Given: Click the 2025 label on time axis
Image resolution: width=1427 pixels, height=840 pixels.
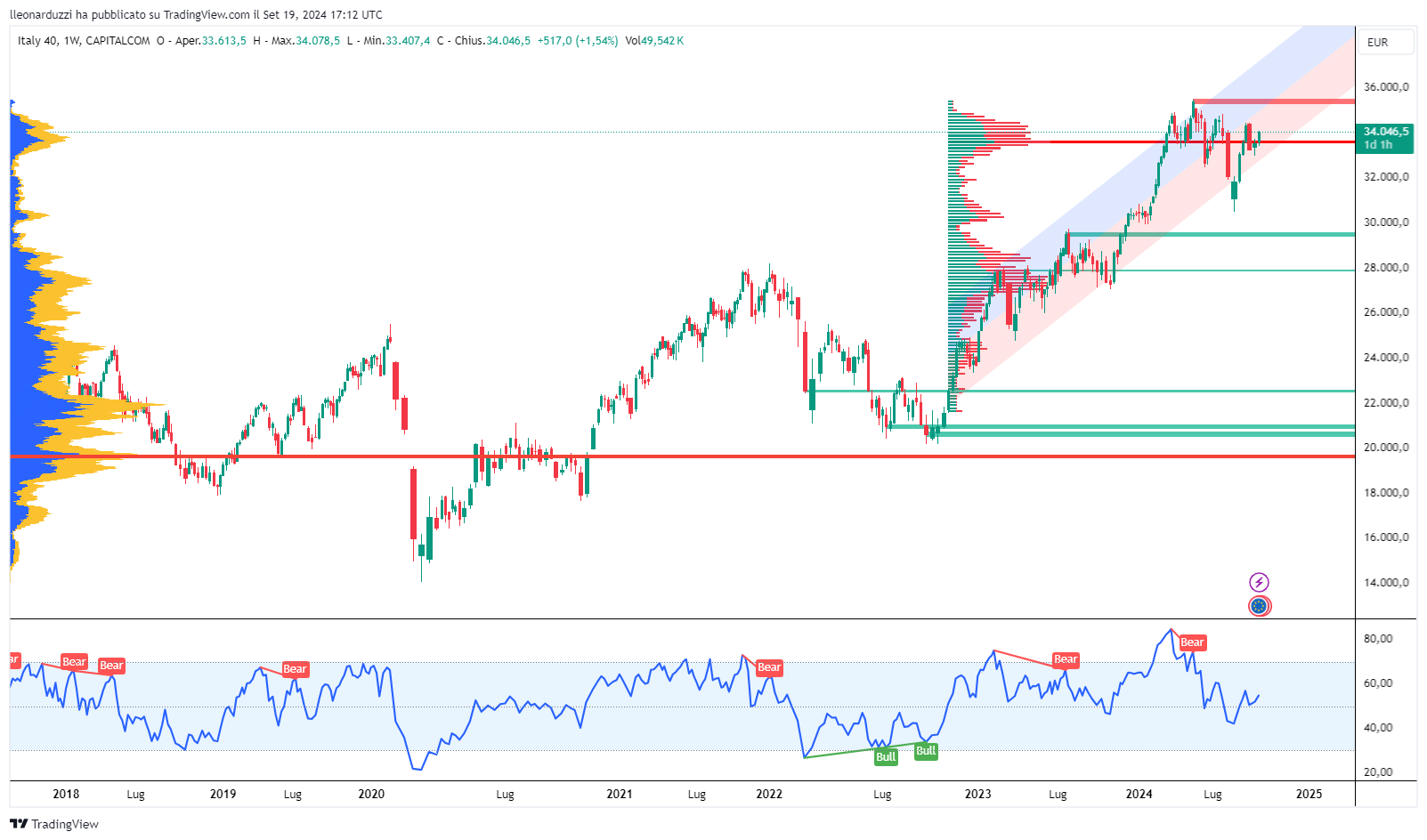Looking at the screenshot, I should pyautogui.click(x=1309, y=795).
